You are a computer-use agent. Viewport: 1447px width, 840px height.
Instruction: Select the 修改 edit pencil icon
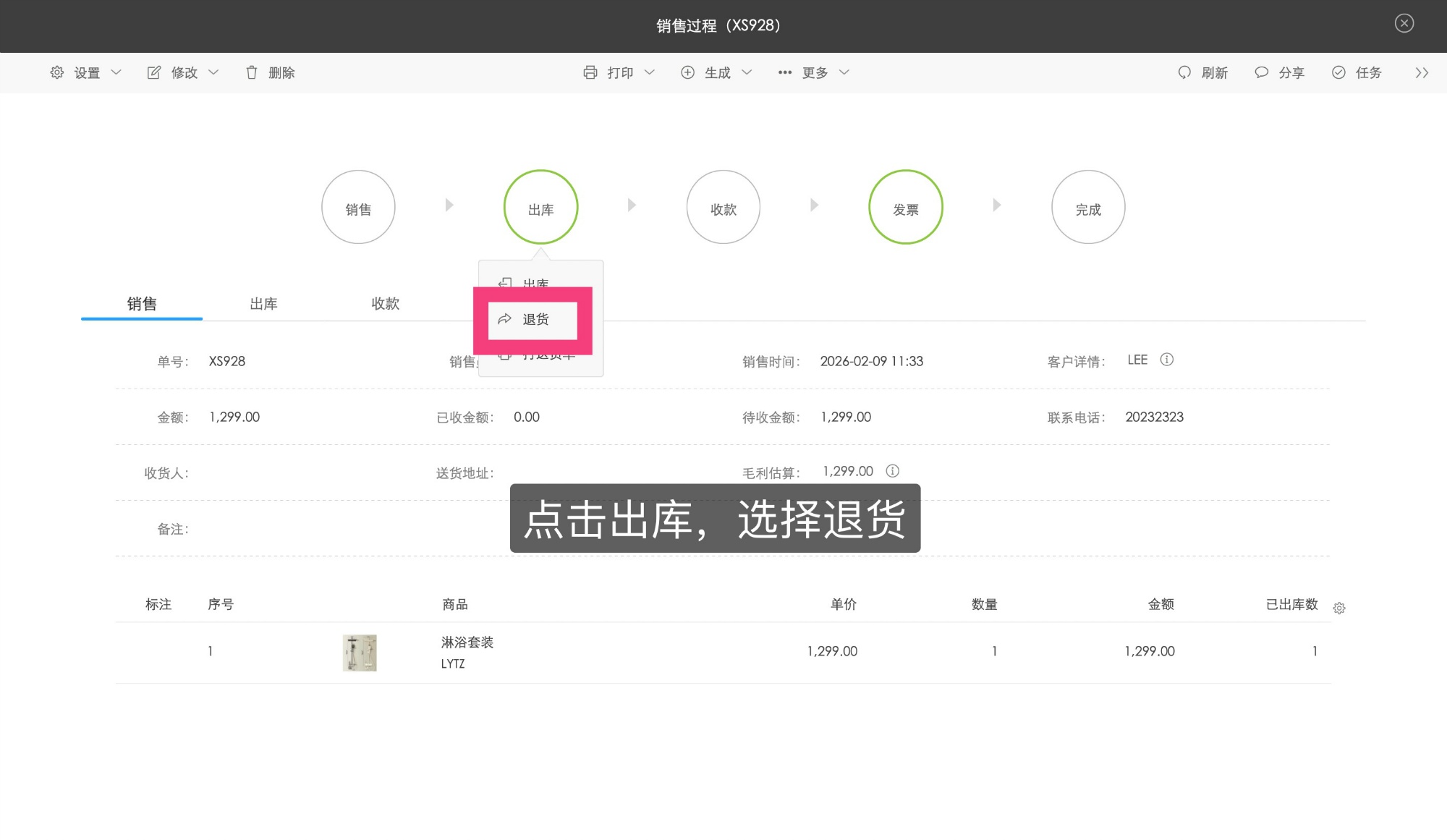point(154,72)
